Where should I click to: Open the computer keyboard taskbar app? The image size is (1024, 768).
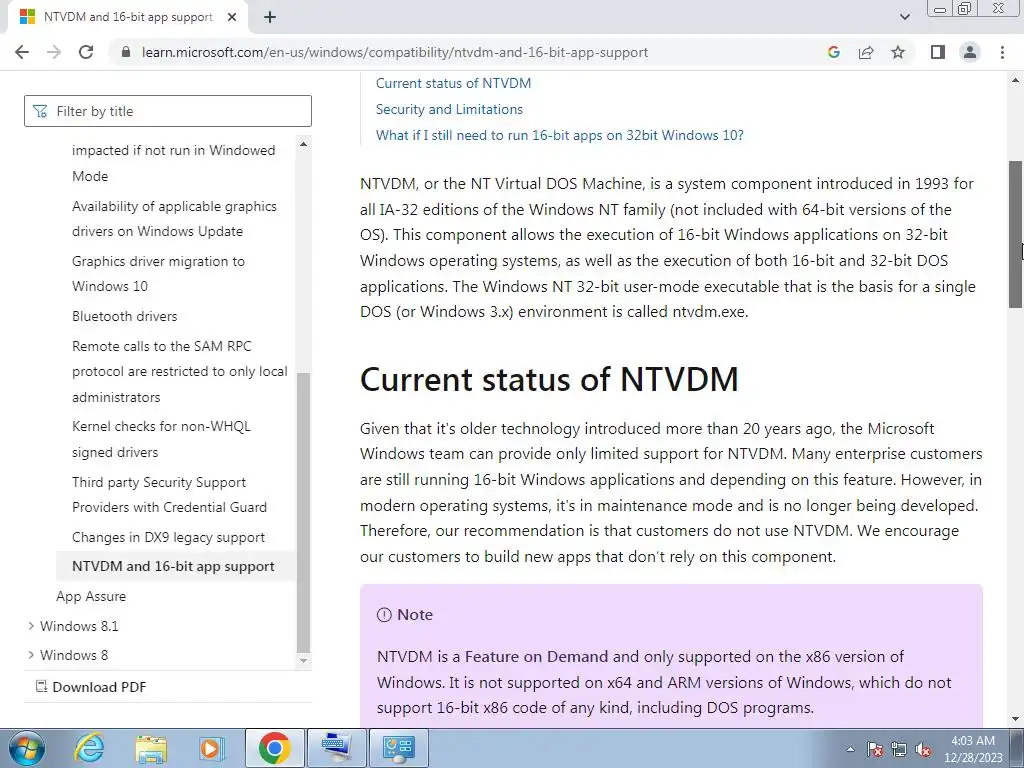337,748
